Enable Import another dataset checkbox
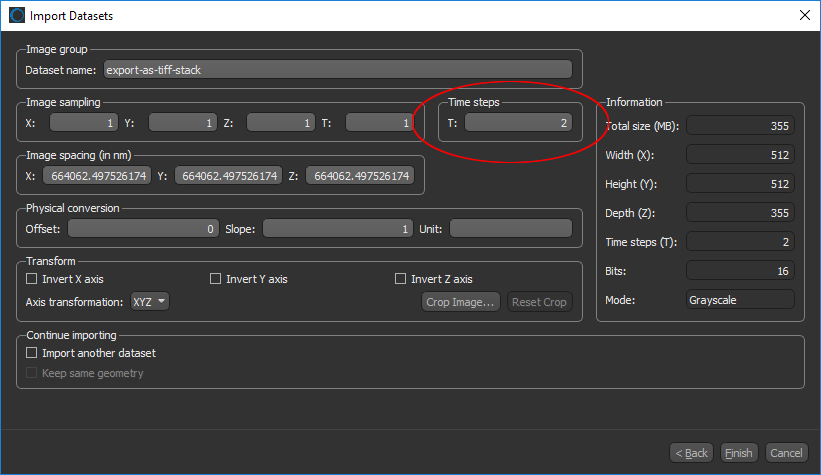The height and width of the screenshot is (475, 821). pos(32,353)
